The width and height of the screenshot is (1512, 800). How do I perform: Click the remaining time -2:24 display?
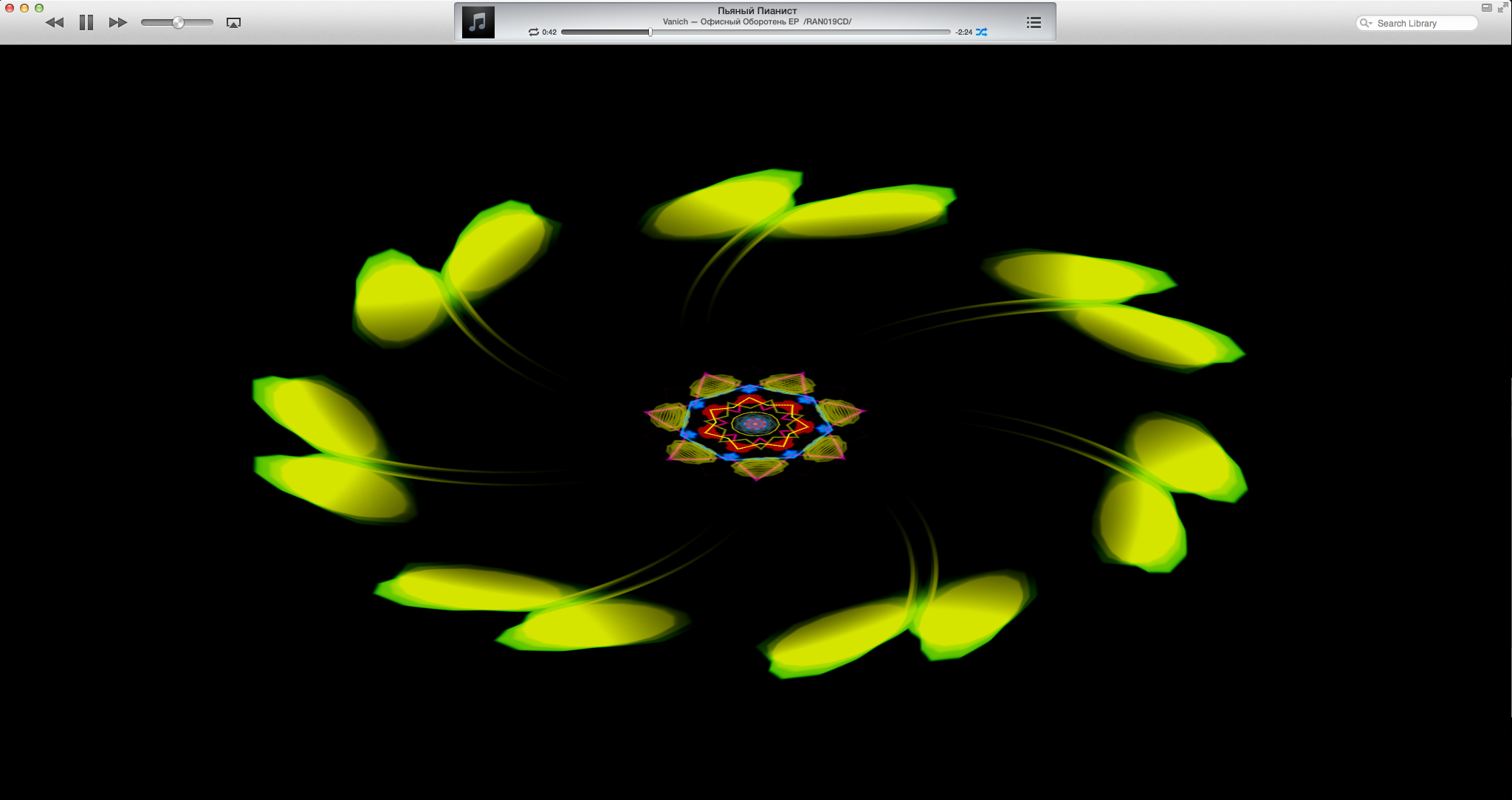click(x=963, y=32)
